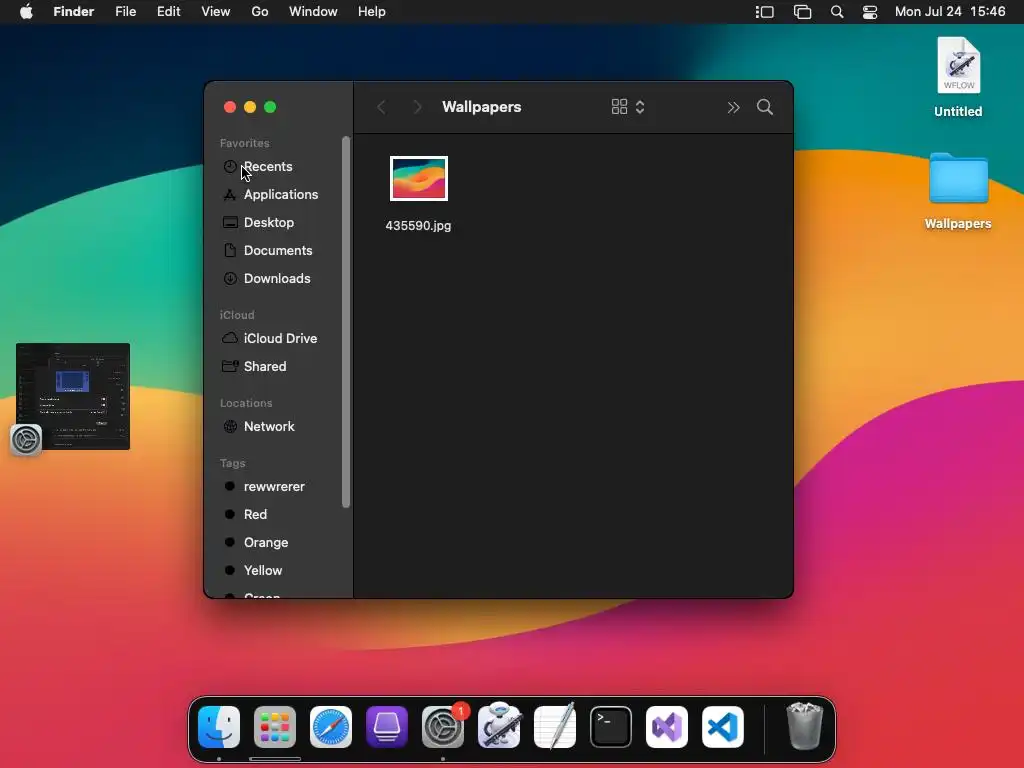The height and width of the screenshot is (768, 1024).
Task: Open Safari from the Dock
Action: point(331,727)
